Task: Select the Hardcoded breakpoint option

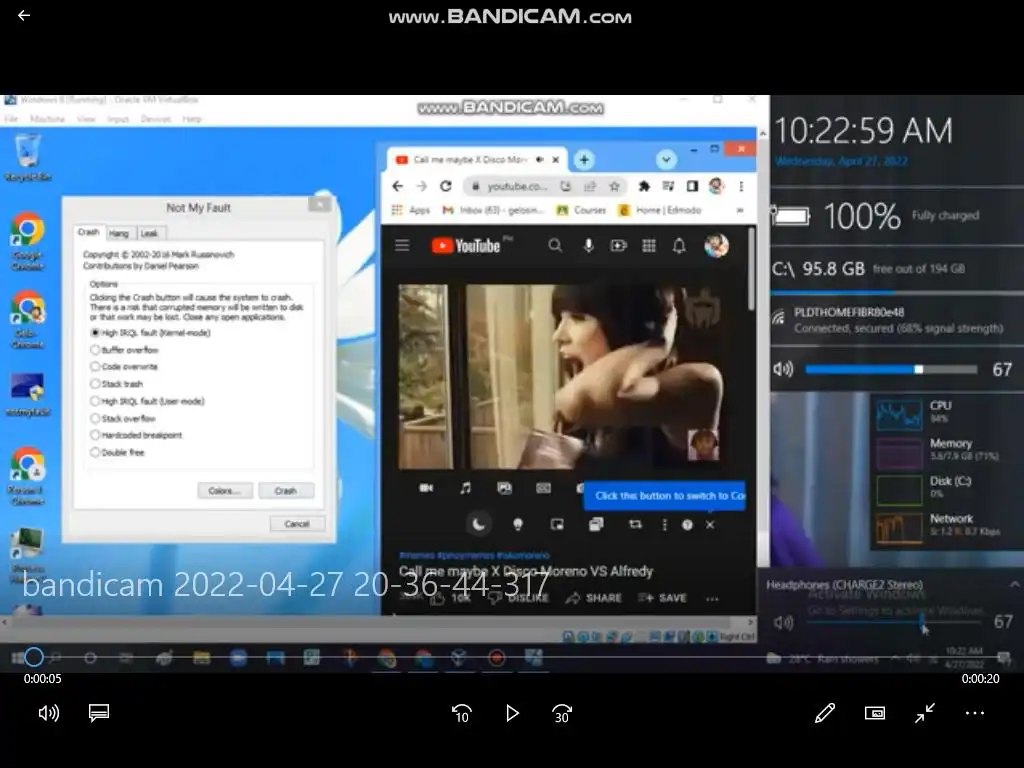Action: pyautogui.click(x=136, y=435)
